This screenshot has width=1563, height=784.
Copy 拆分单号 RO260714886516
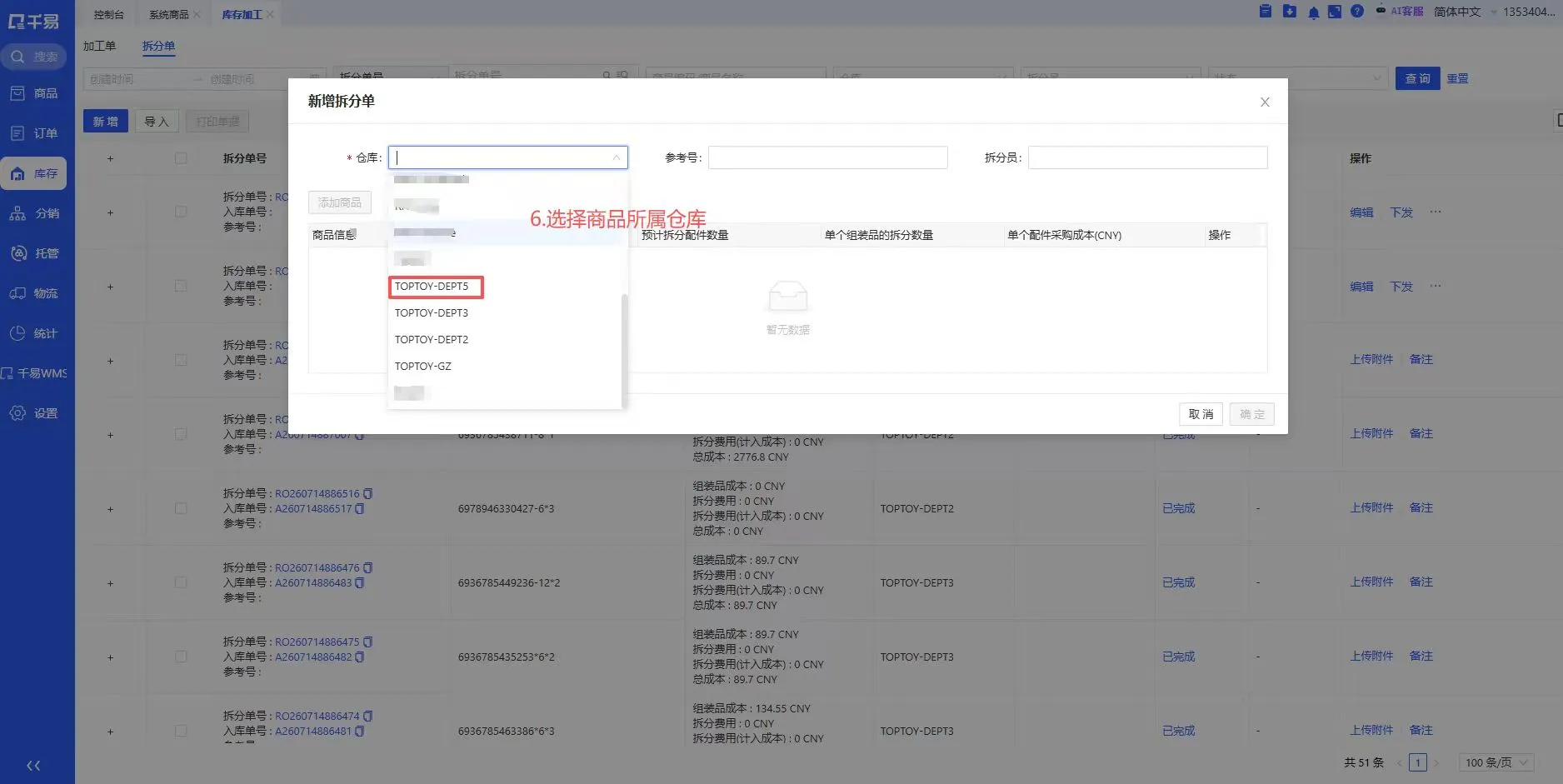tap(368, 493)
